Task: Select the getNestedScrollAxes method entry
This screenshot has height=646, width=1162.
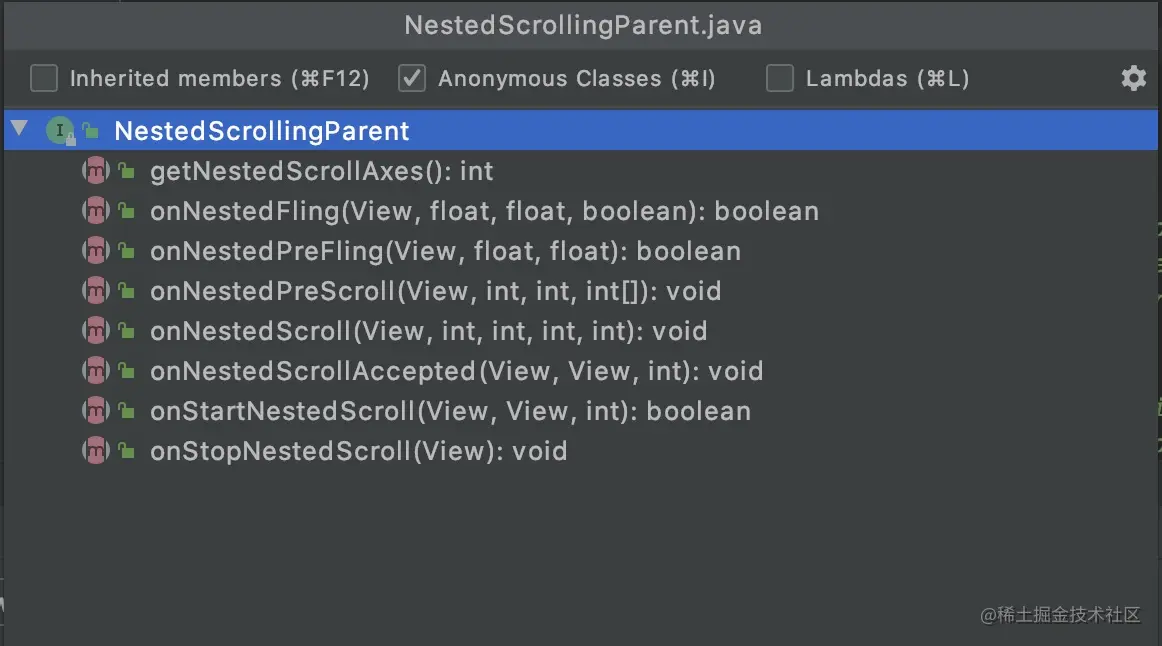Action: click(321, 170)
